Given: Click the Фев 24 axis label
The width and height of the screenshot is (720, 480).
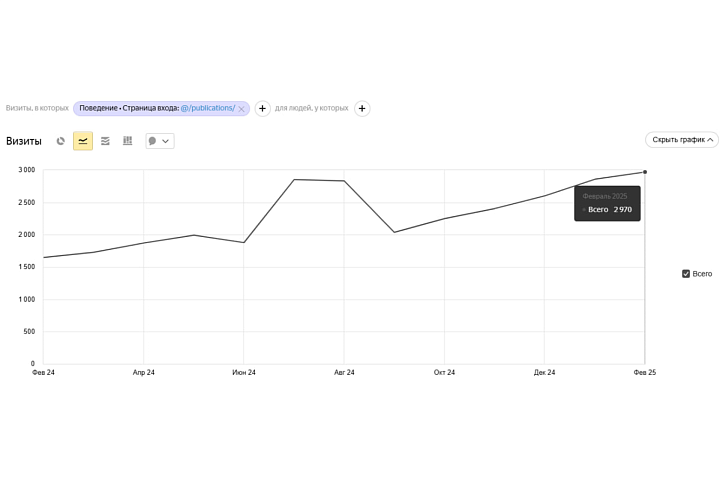Looking at the screenshot, I should click(43, 373).
